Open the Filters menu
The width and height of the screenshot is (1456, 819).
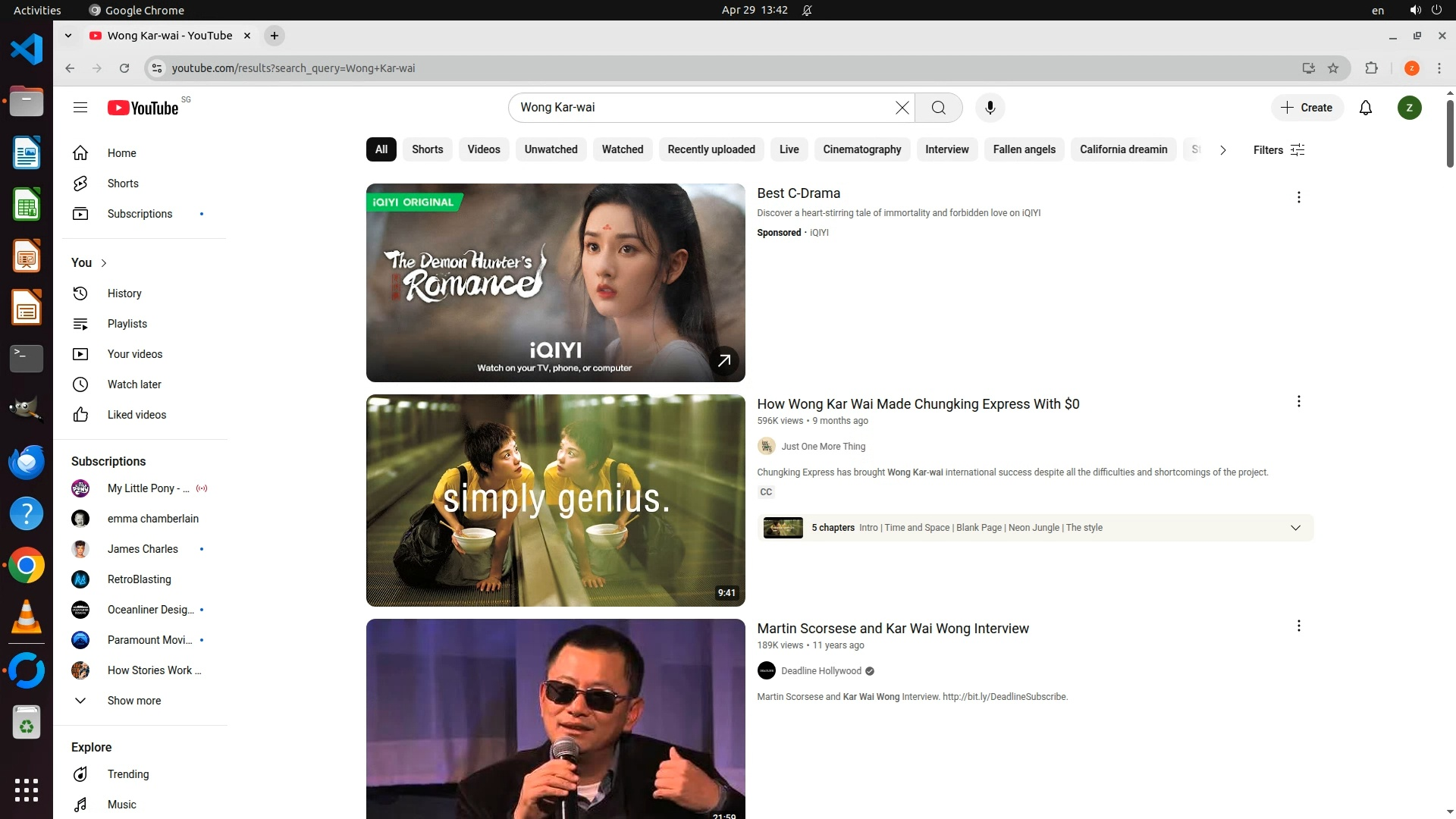click(1279, 150)
